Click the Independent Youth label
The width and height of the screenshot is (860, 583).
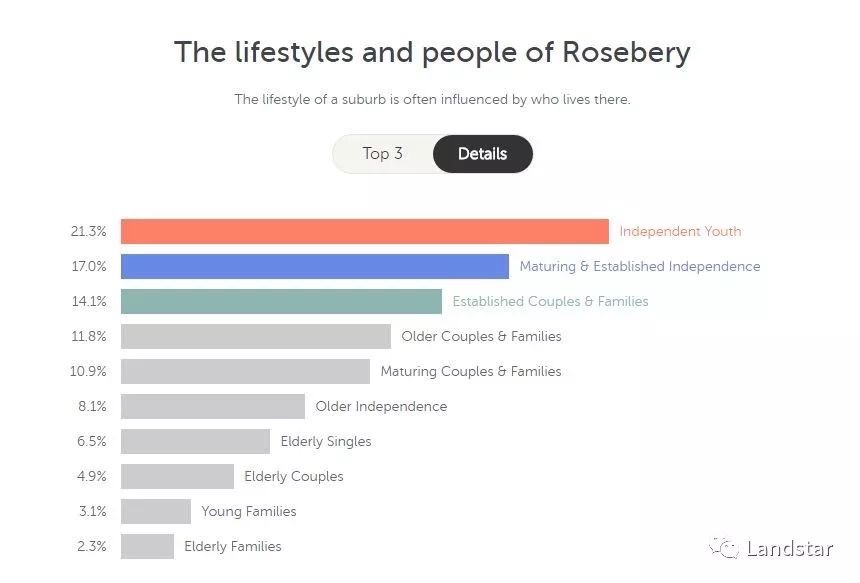680,231
